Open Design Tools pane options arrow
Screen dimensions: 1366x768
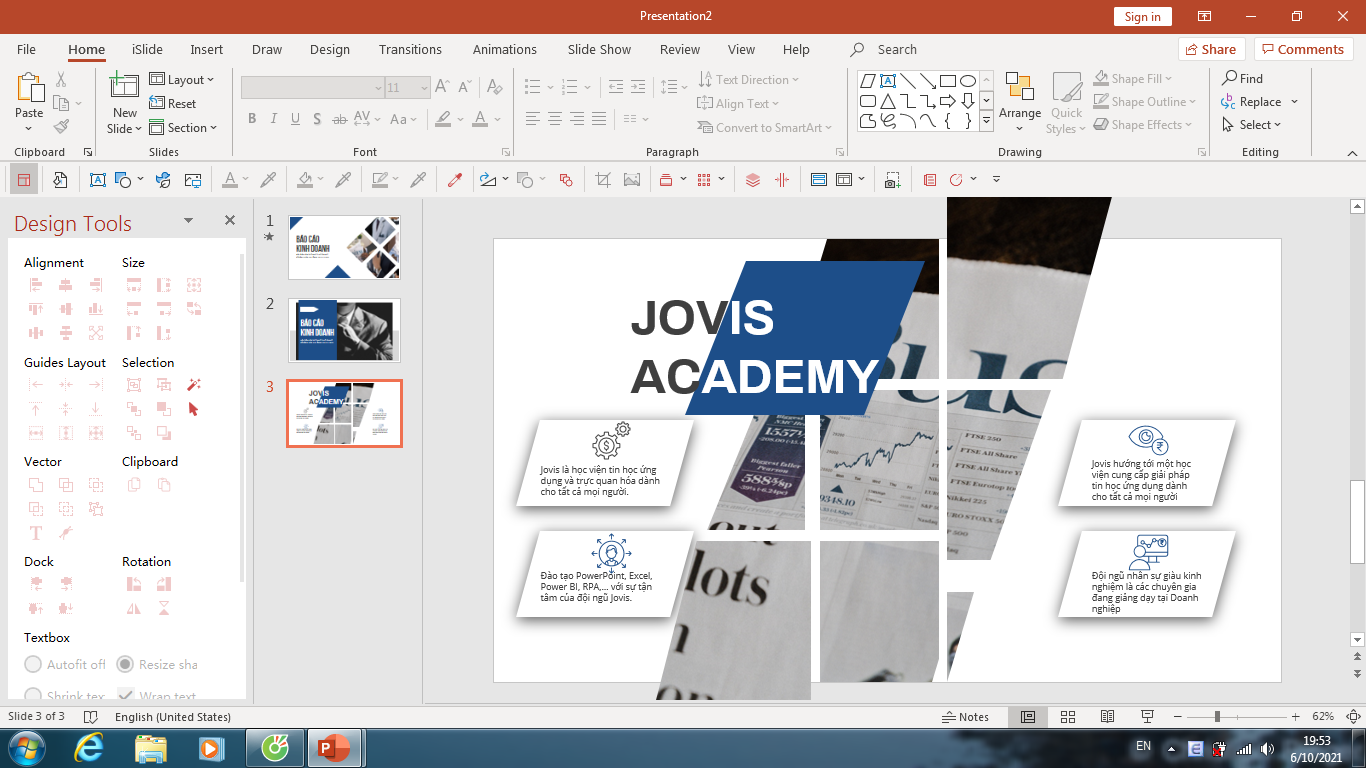pyautogui.click(x=188, y=220)
